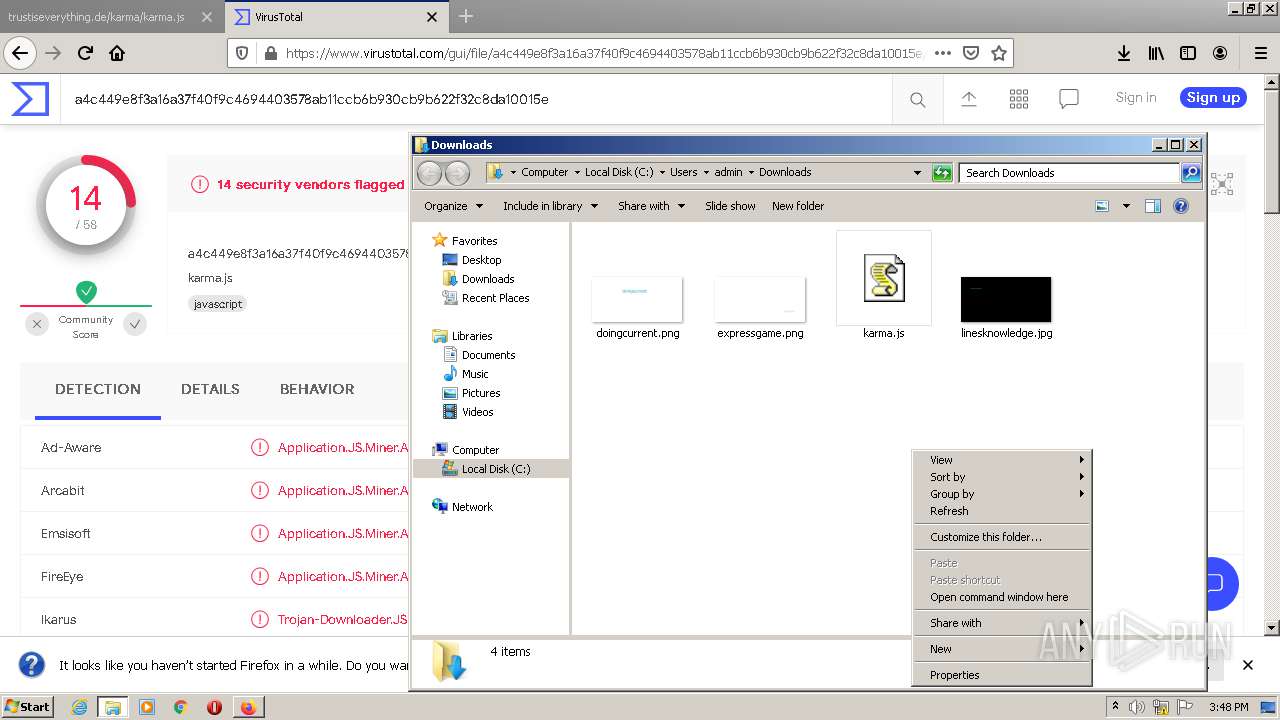Click Sign up button
Image resolution: width=1280 pixels, height=720 pixels.
1213,97
